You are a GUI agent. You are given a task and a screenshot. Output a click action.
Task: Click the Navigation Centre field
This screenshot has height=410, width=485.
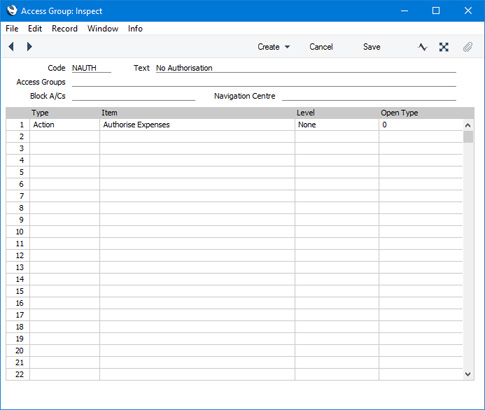pos(369,96)
